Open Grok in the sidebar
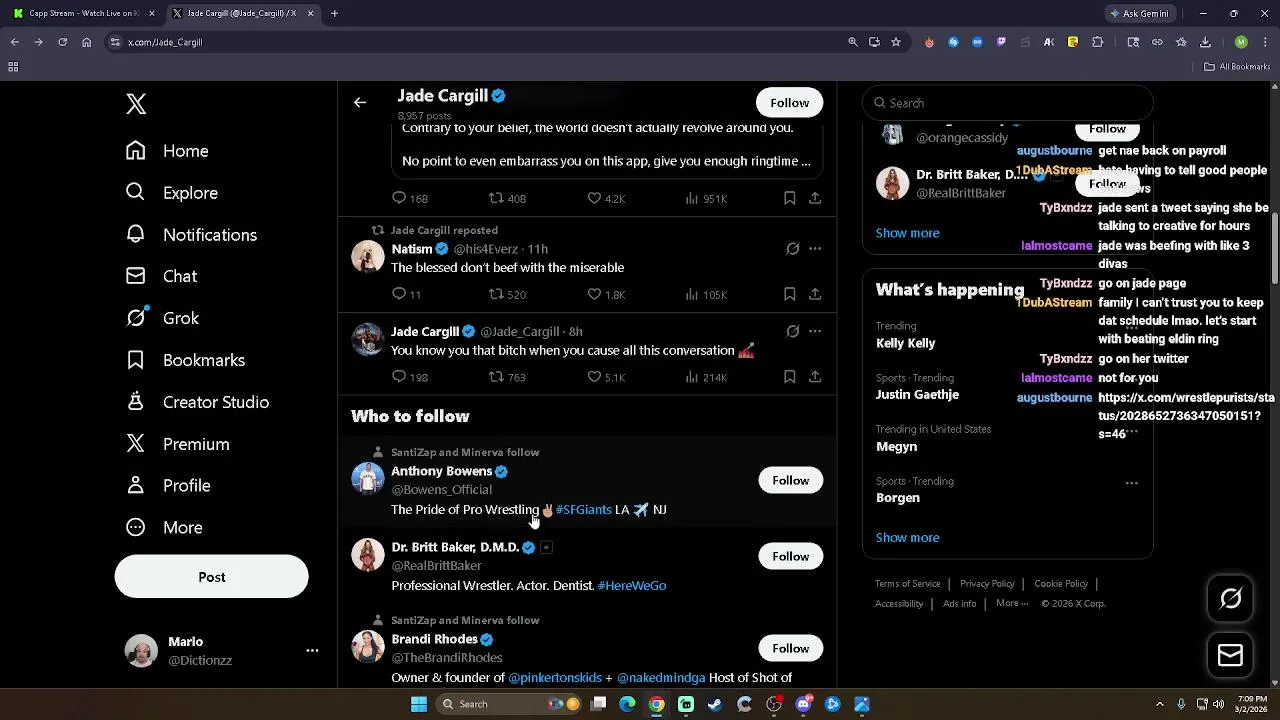 click(162, 318)
